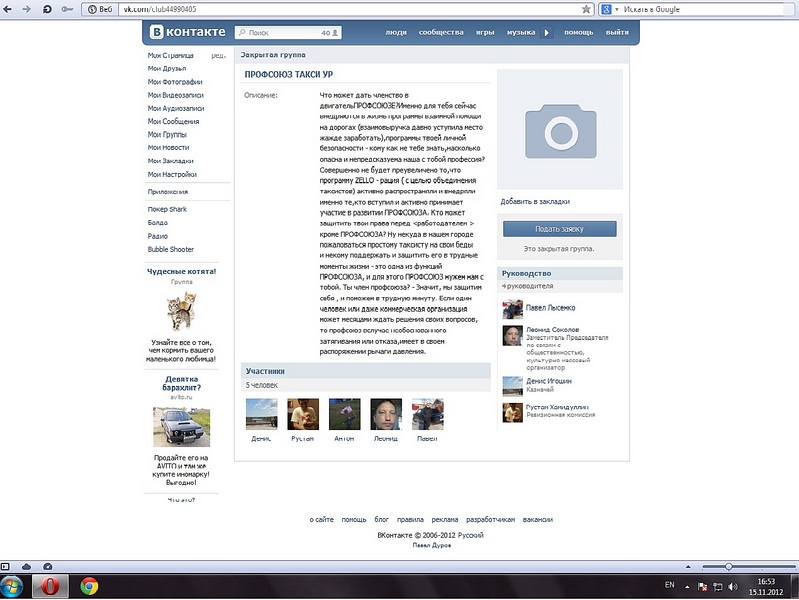Open 'музыка' in the top menu
Image resolution: width=799 pixels, height=600 pixels.
coord(521,32)
